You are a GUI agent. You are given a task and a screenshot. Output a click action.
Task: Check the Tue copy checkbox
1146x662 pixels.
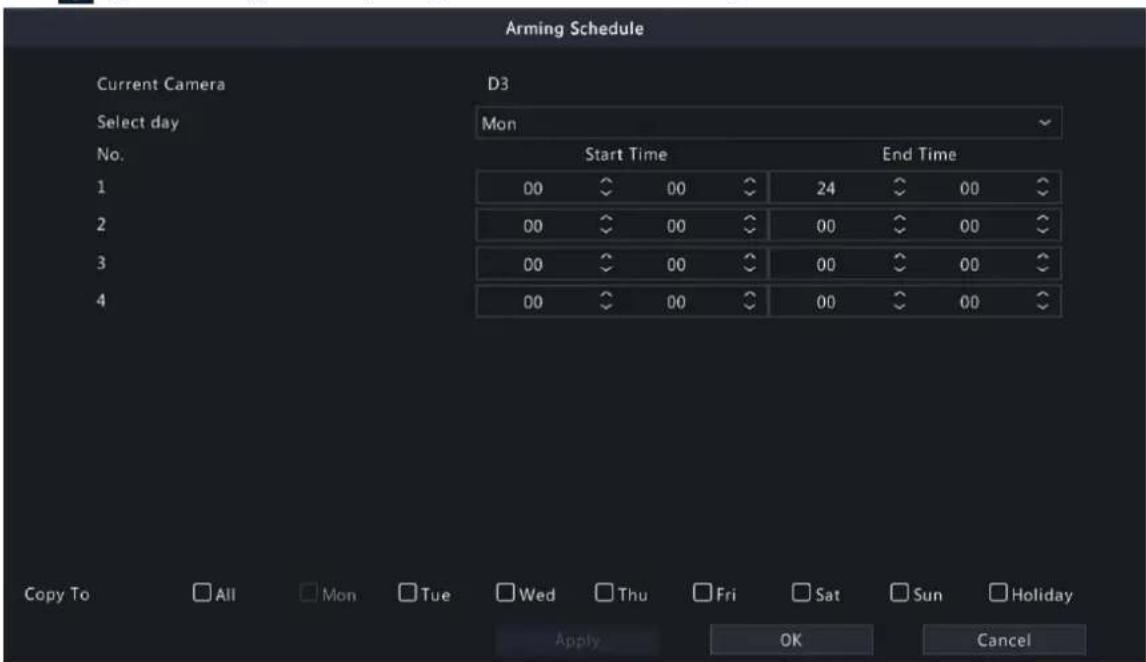[407, 593]
